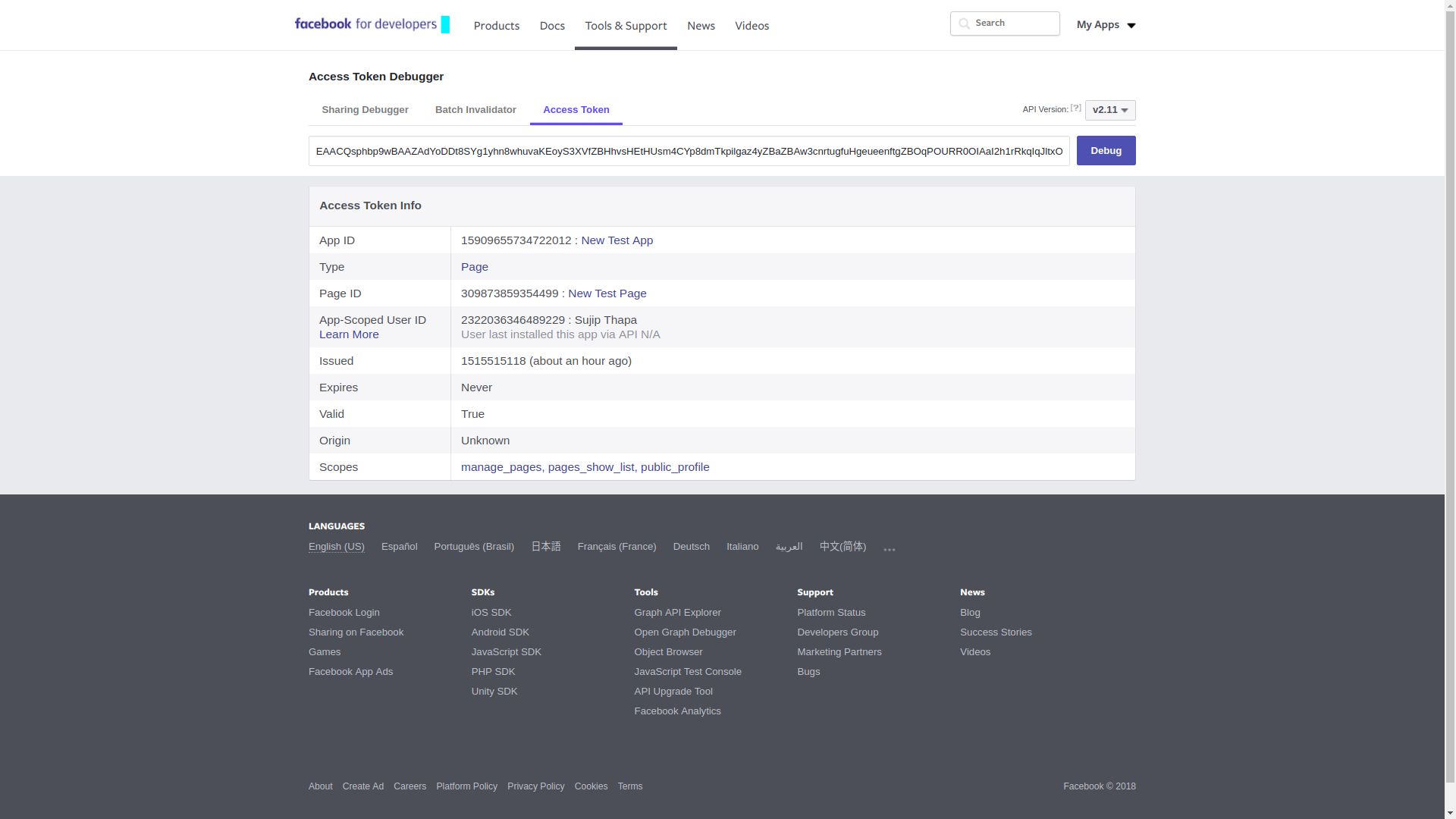Open API Upgrade Tool link
The height and width of the screenshot is (819, 1456).
point(673,692)
